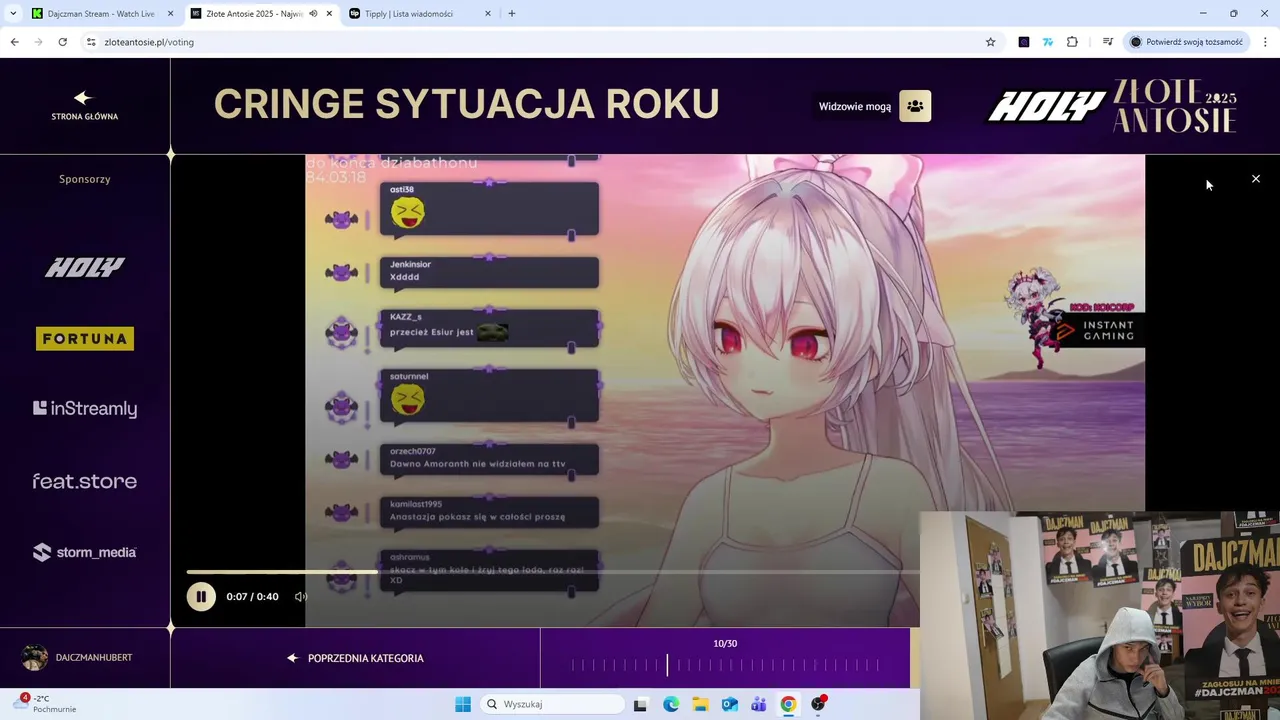This screenshot has width=1280, height=720.
Task: Click the address bar URL field
Action: coord(540,42)
